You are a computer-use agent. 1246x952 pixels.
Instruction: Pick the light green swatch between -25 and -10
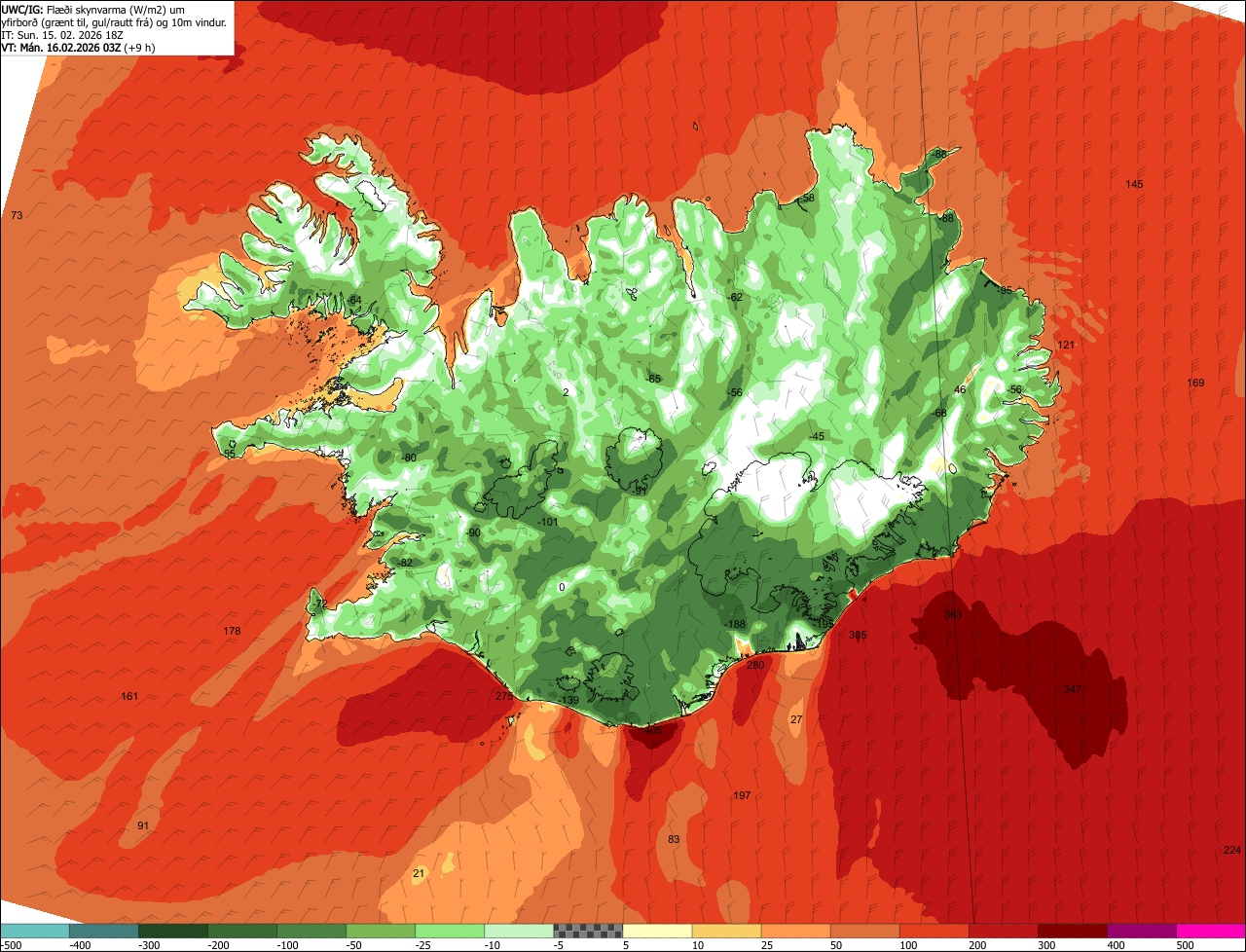(x=449, y=931)
